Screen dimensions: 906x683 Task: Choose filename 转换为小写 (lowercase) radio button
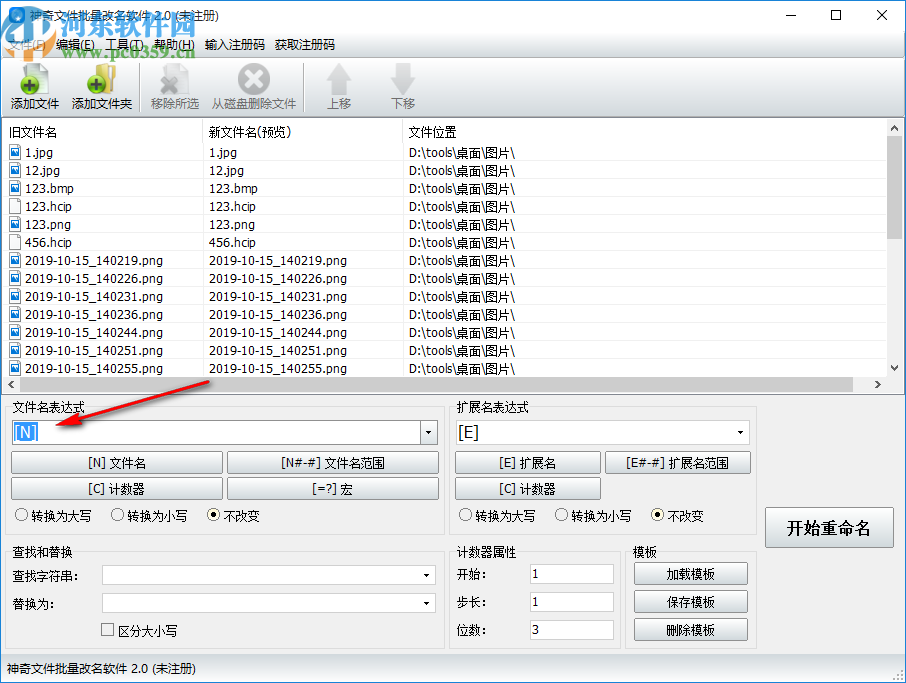pyautogui.click(x=117, y=514)
